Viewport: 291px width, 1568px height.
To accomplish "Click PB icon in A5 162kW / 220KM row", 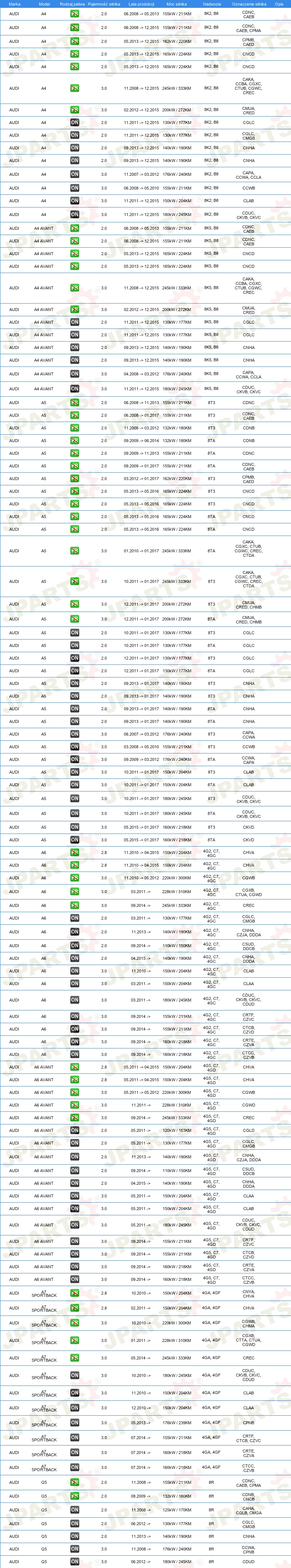I will [74, 479].
